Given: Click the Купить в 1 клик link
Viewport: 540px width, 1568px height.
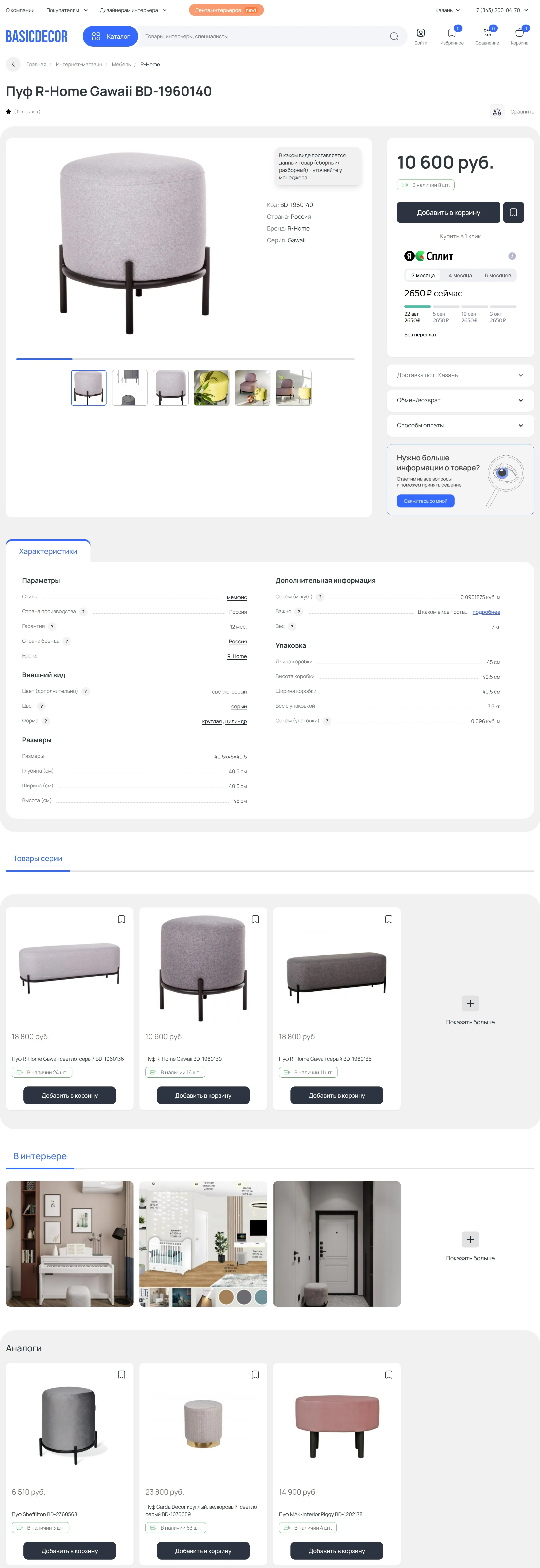Looking at the screenshot, I should pos(460,236).
